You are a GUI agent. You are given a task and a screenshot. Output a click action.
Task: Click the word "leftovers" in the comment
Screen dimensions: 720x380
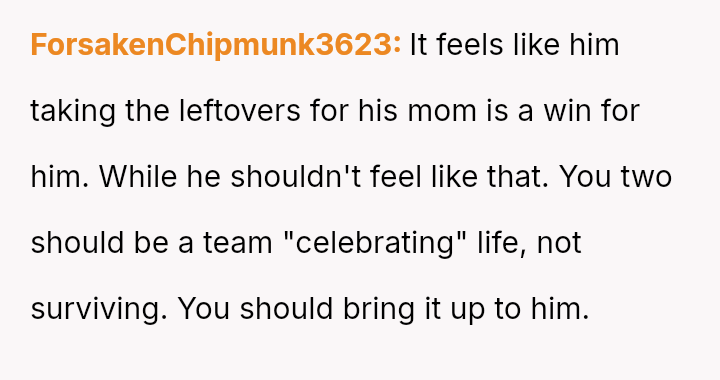(240, 111)
